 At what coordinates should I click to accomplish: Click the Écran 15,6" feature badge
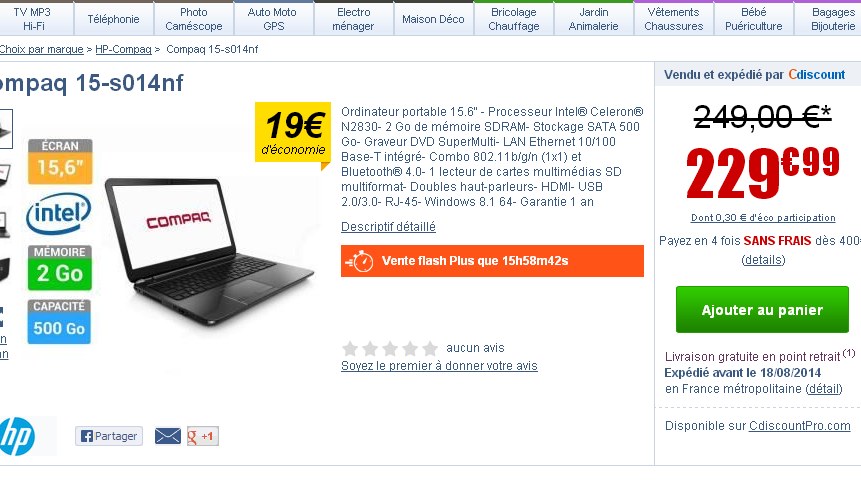60,161
